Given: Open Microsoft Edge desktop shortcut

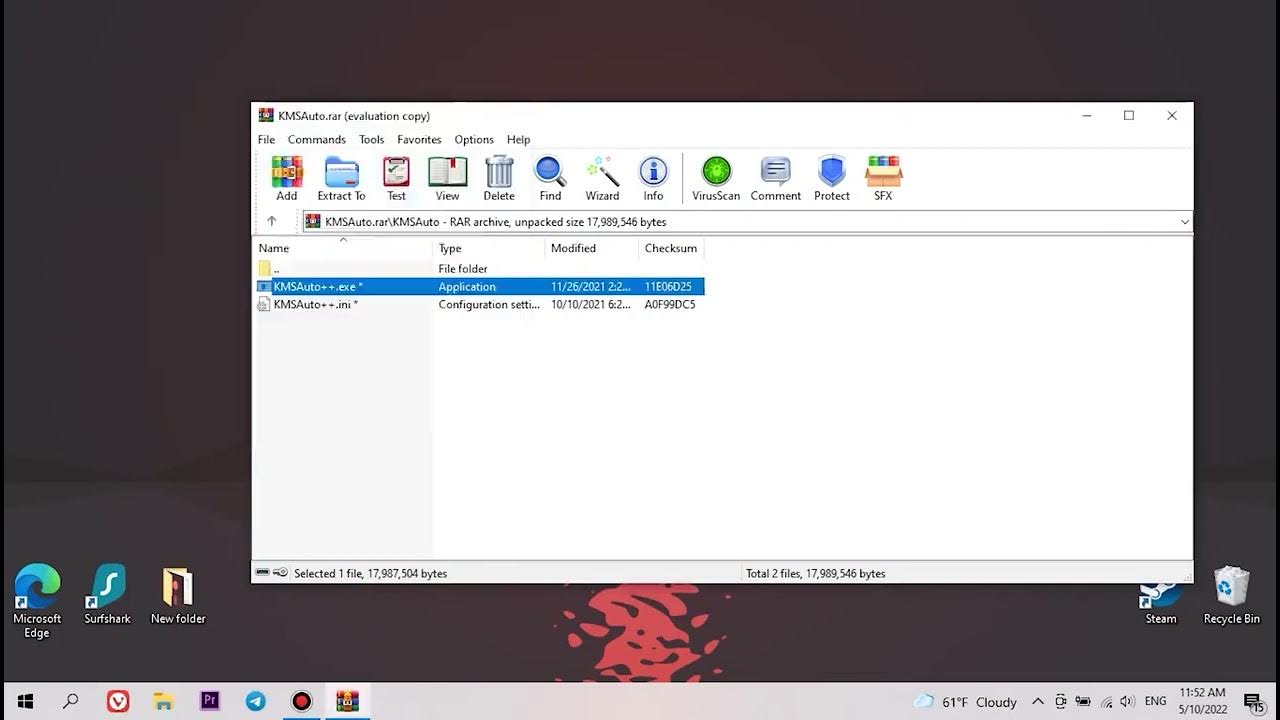Looking at the screenshot, I should (x=37, y=601).
